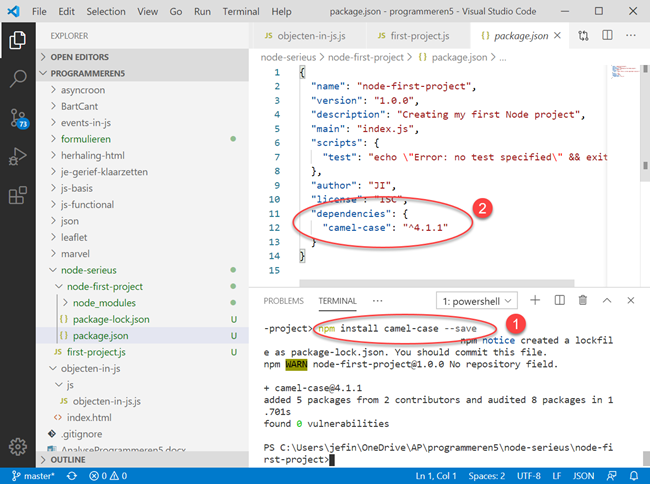Image resolution: width=650 pixels, height=484 pixels.
Task: Maximize the terminal panel with the up chevron
Action: pyautogui.click(x=607, y=300)
